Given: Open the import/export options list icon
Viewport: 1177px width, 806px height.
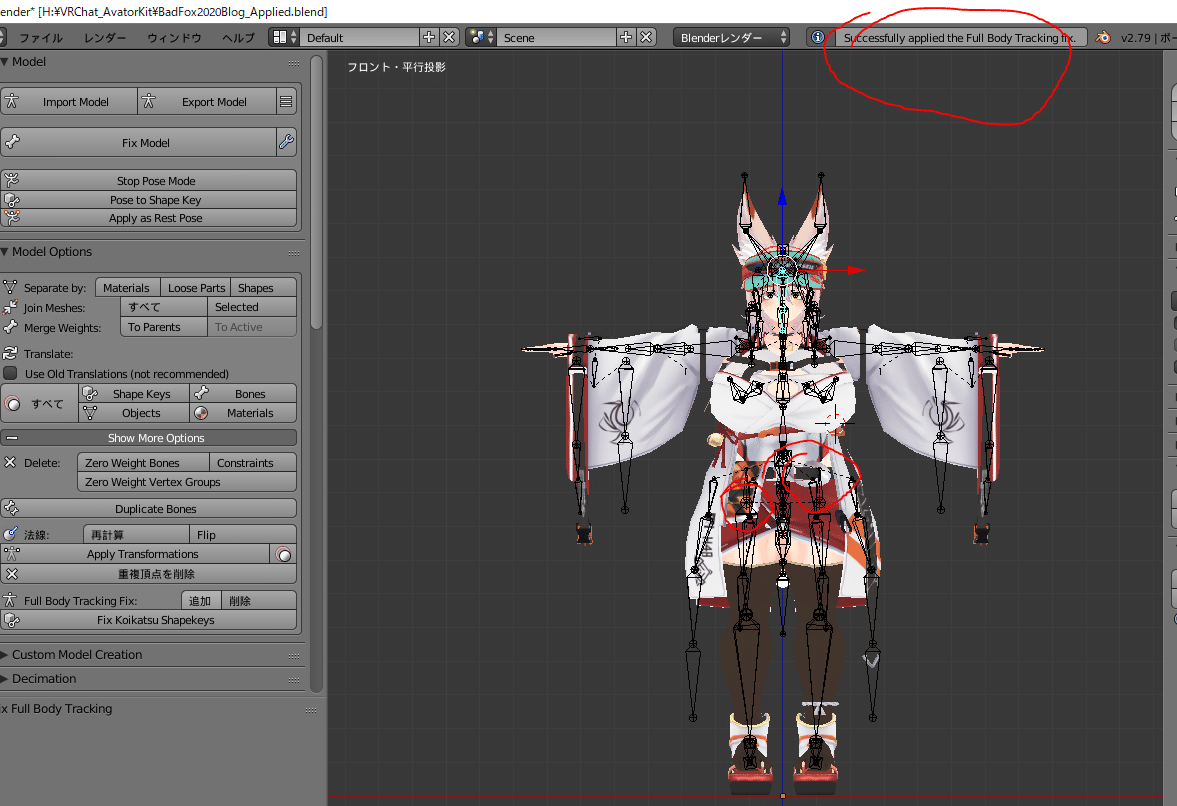Looking at the screenshot, I should coord(286,101).
